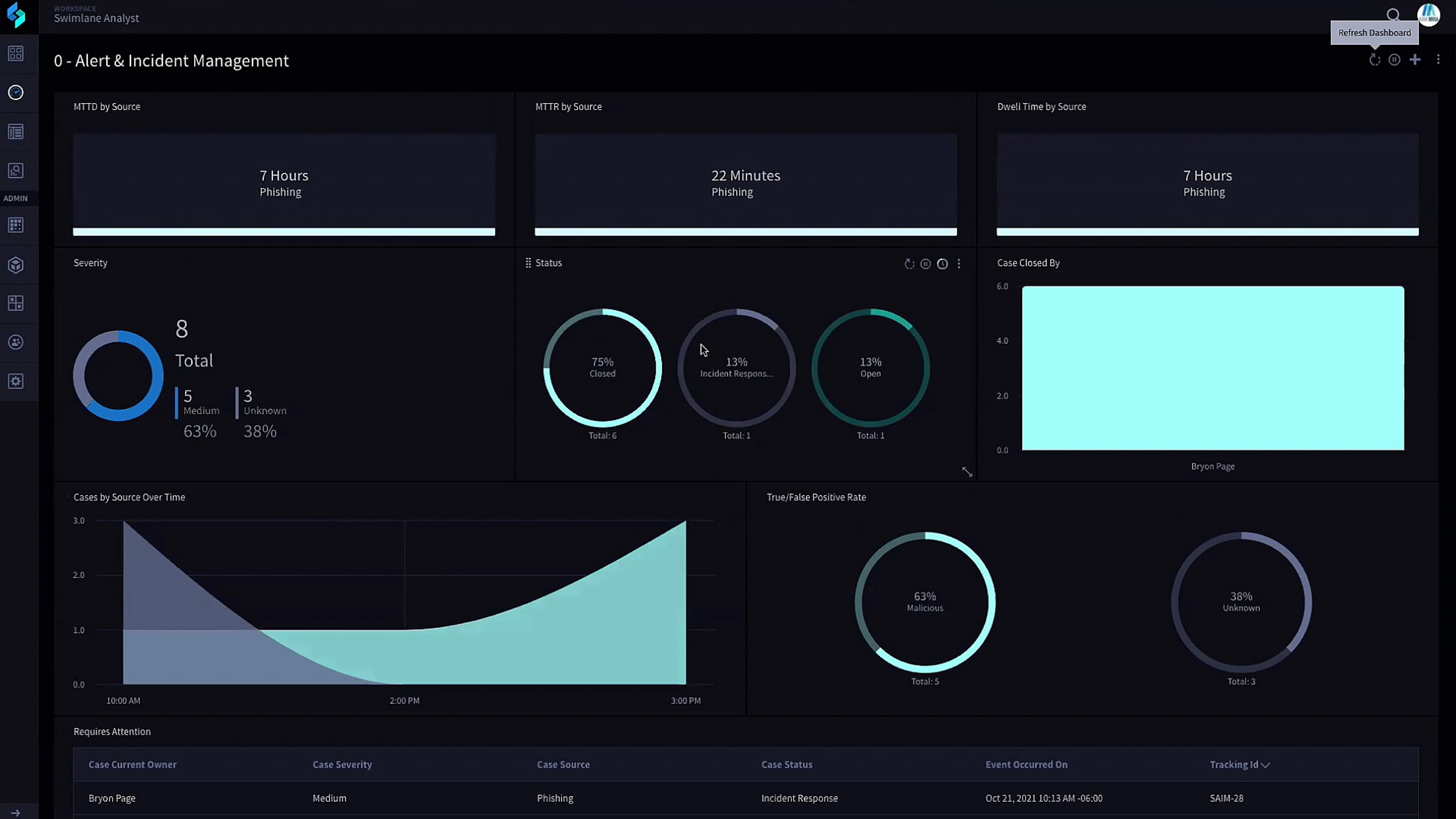
Task: Open the Users and groups sidebar icon
Action: pyautogui.click(x=16, y=342)
